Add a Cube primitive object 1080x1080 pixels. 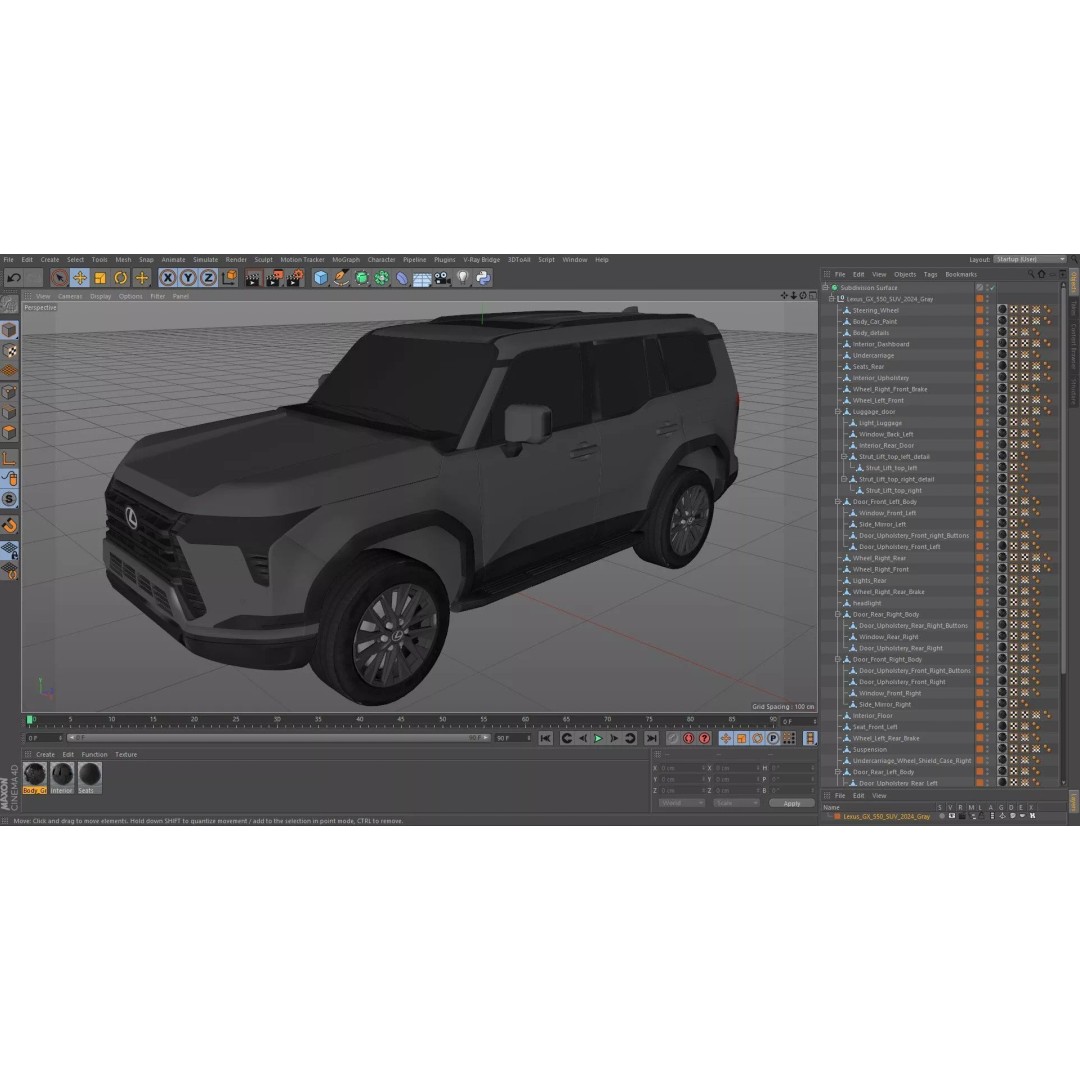click(x=320, y=278)
